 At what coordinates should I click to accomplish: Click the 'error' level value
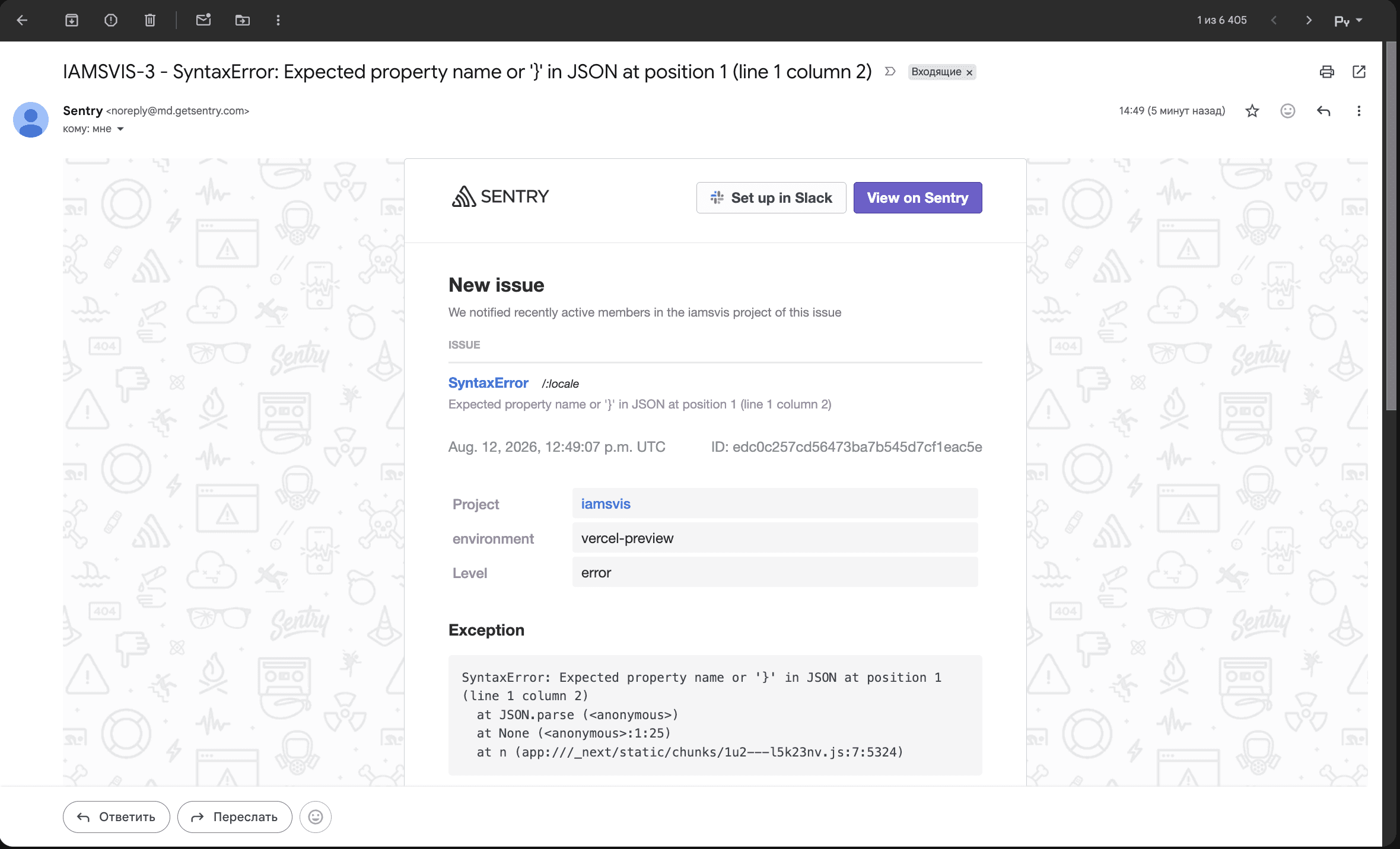click(596, 573)
